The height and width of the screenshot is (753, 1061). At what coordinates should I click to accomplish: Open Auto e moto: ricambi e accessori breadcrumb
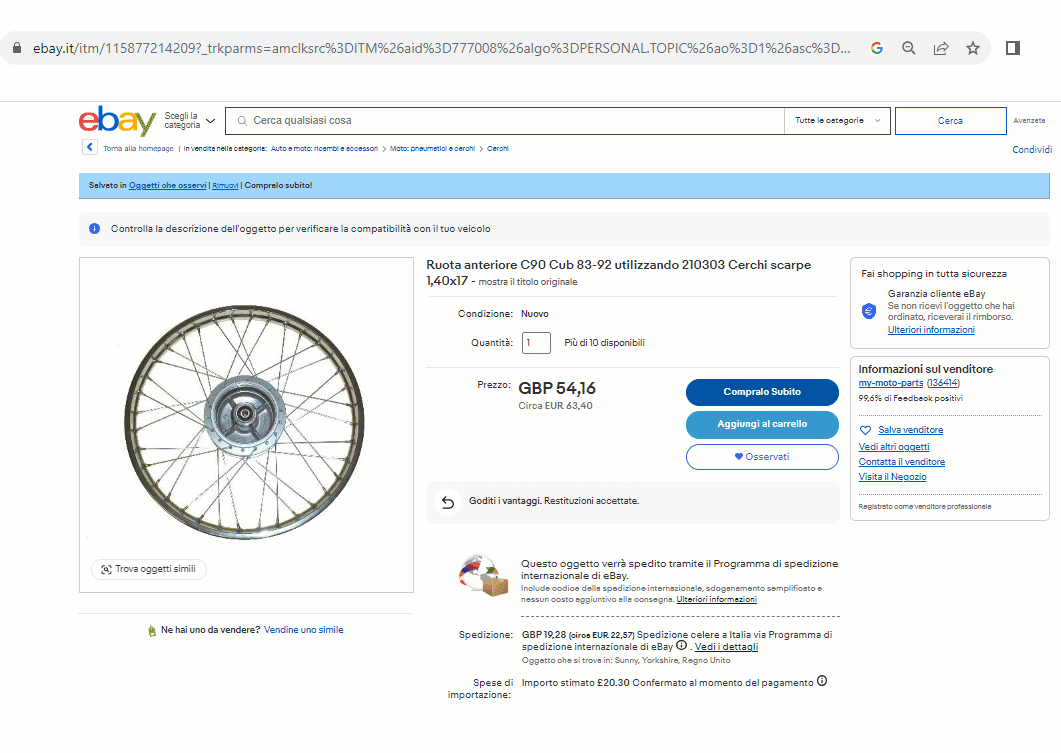coord(324,149)
